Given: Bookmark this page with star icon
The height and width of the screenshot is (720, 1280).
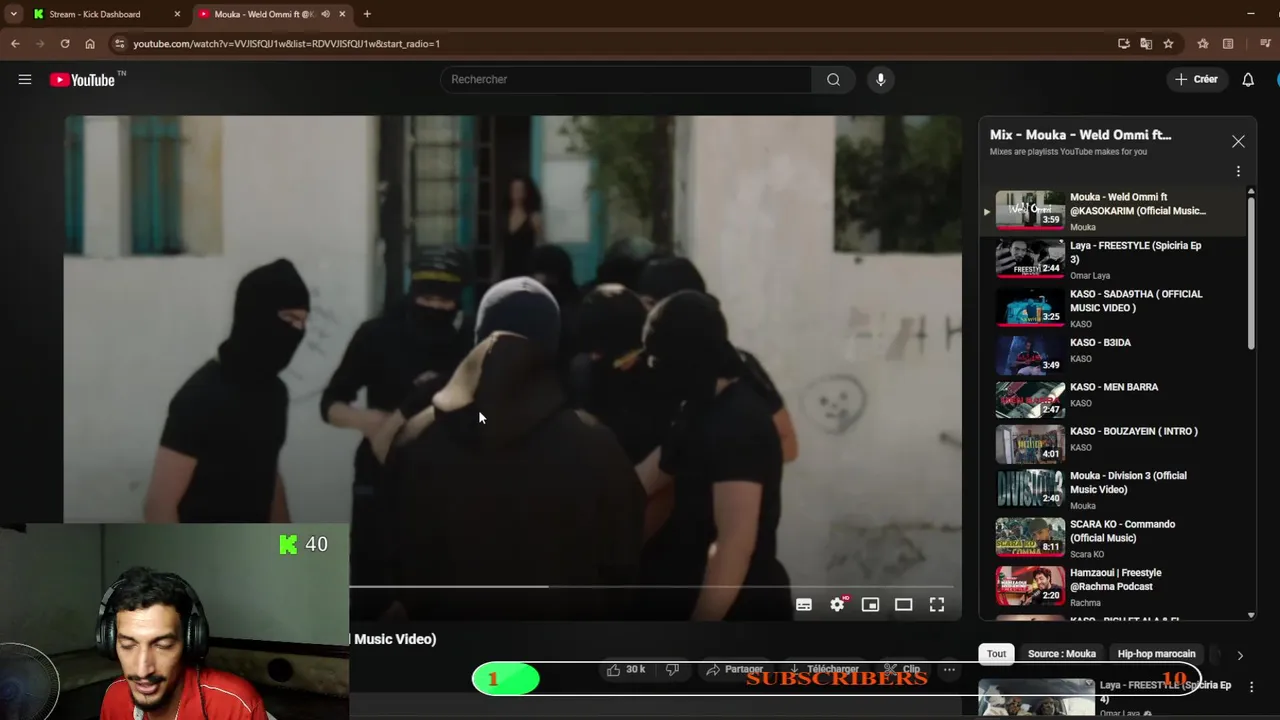Looking at the screenshot, I should click(x=1168, y=44).
